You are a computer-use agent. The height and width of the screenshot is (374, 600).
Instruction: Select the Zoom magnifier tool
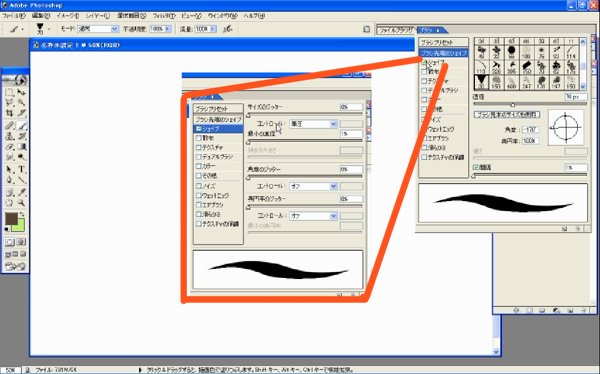[x=21, y=203]
